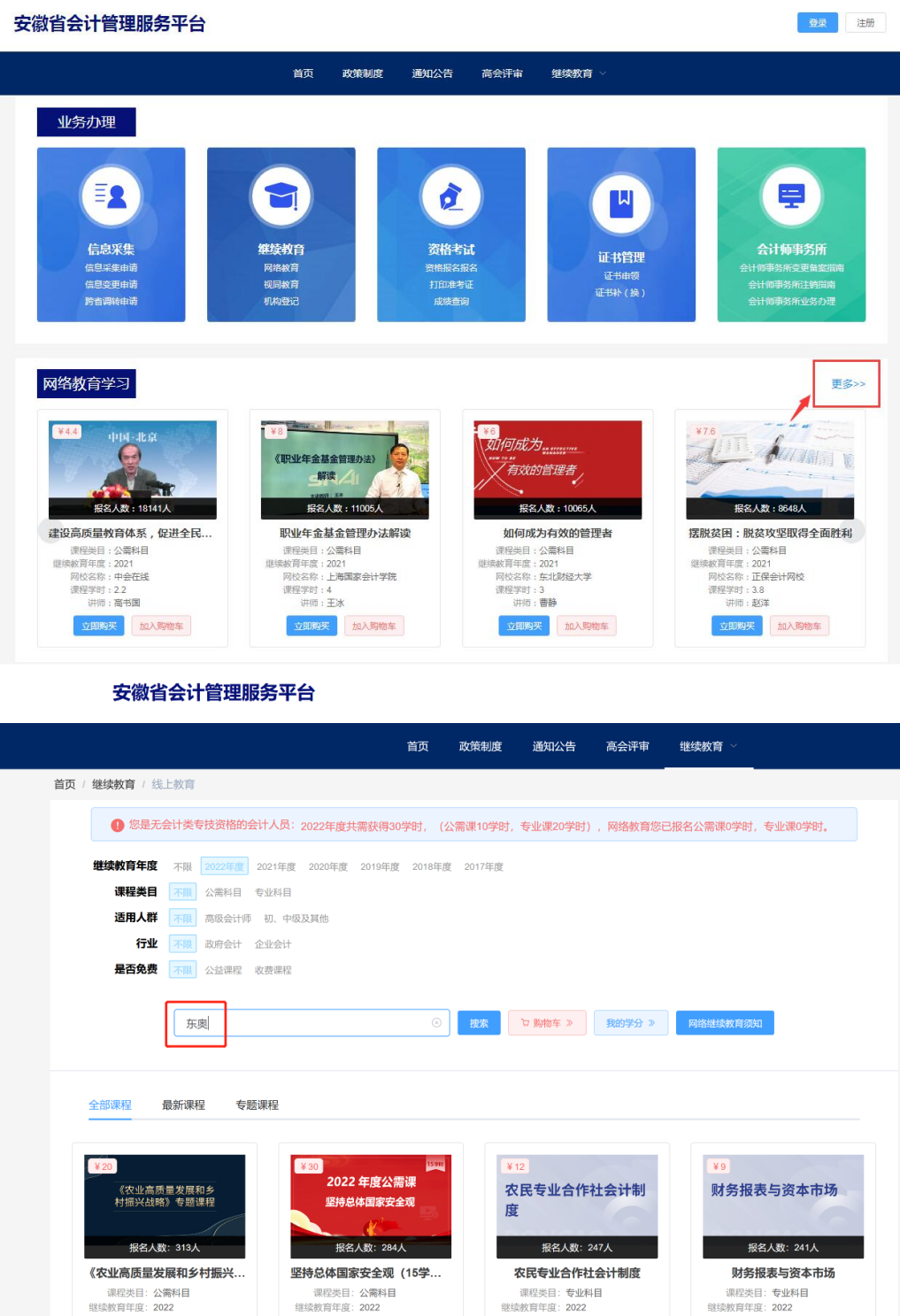Switch to the 专题课程 tab
Viewport: 900px width, 1316px height.
tap(257, 1105)
